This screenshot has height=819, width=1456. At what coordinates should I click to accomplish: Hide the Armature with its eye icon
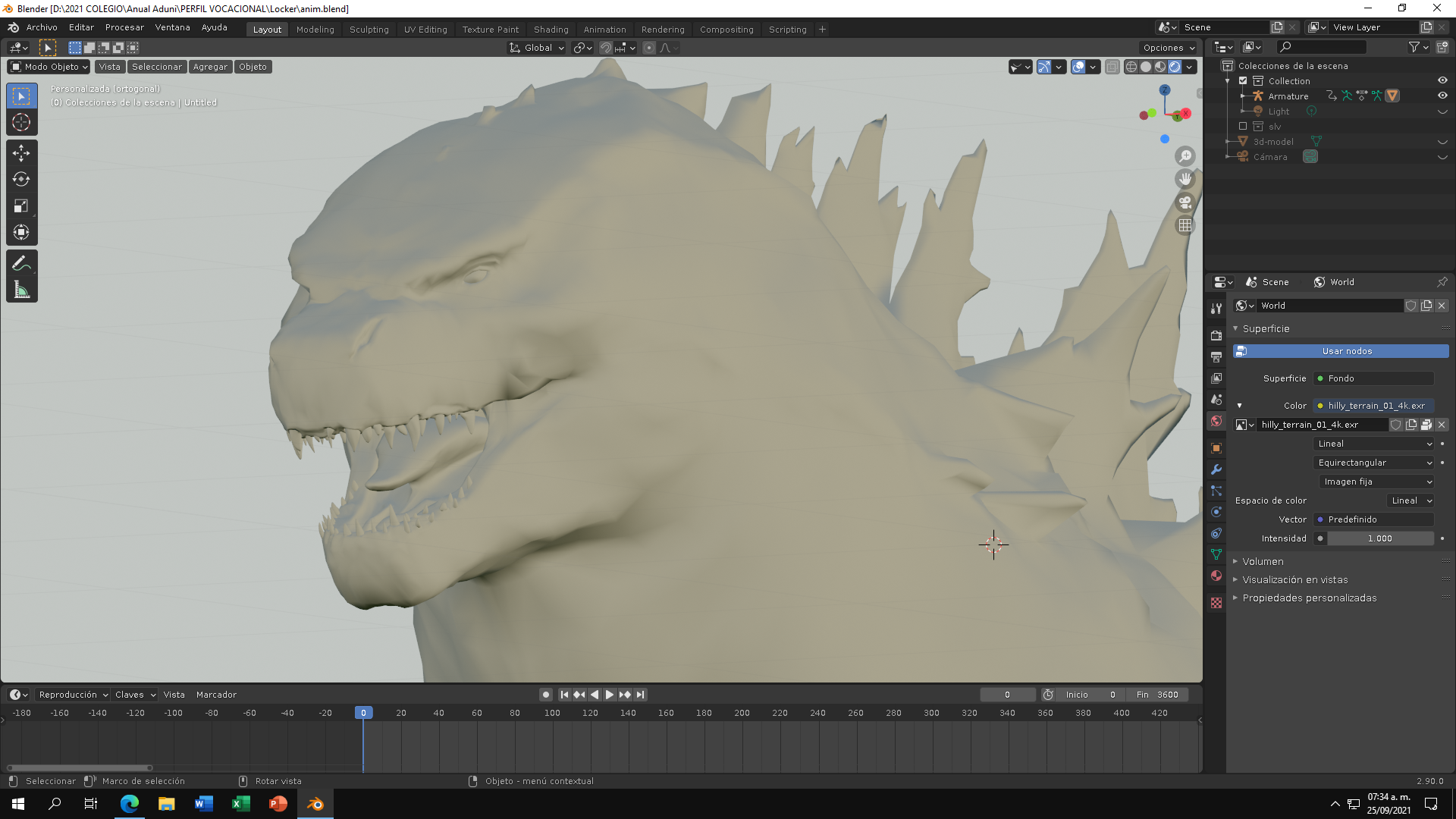(1442, 96)
